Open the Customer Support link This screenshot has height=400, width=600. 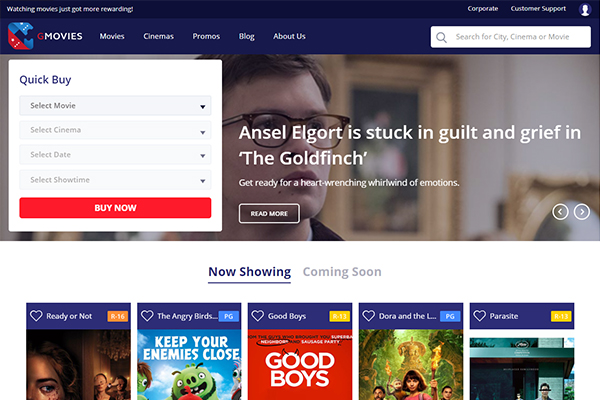pyautogui.click(x=538, y=8)
